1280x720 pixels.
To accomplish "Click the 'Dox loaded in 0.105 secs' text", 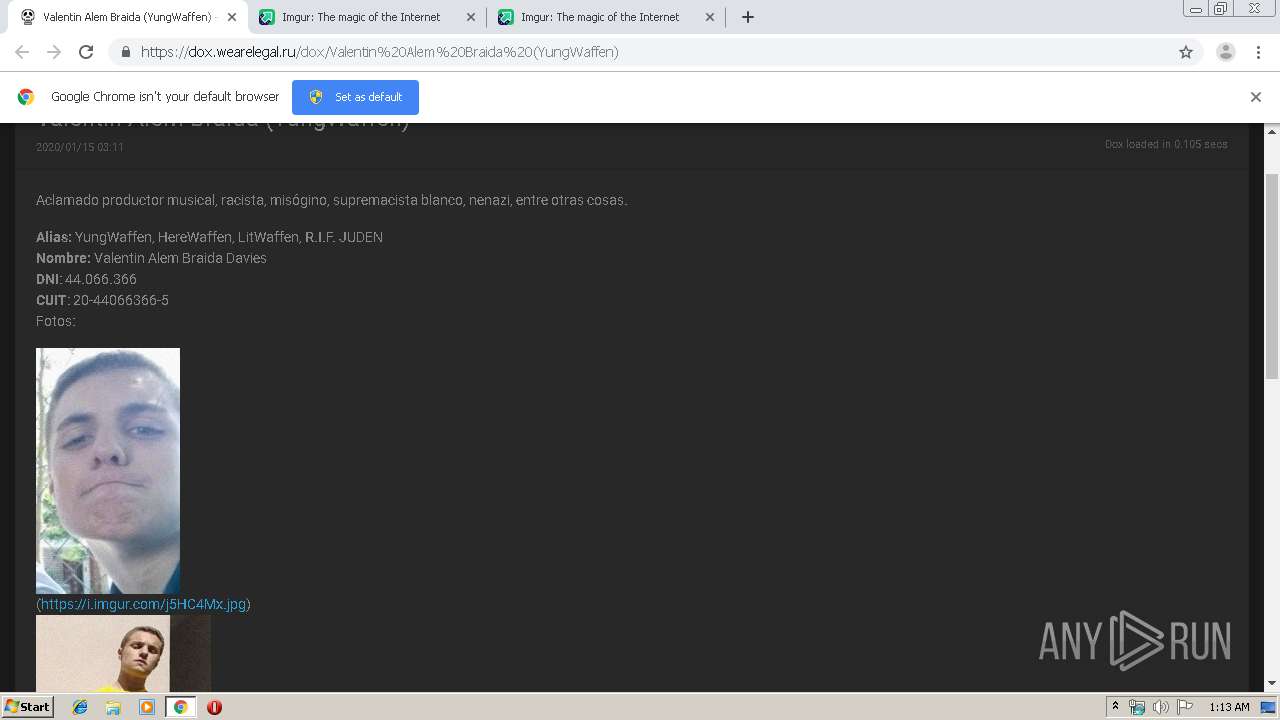I will (x=1166, y=144).
